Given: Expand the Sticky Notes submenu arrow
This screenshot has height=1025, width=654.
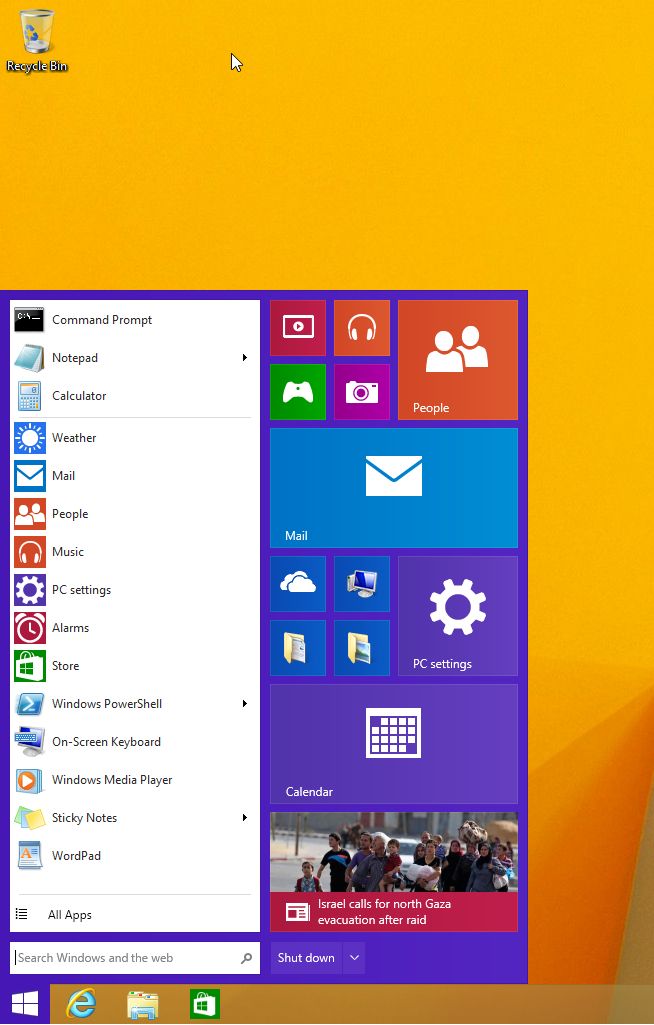Looking at the screenshot, I should pos(245,817).
